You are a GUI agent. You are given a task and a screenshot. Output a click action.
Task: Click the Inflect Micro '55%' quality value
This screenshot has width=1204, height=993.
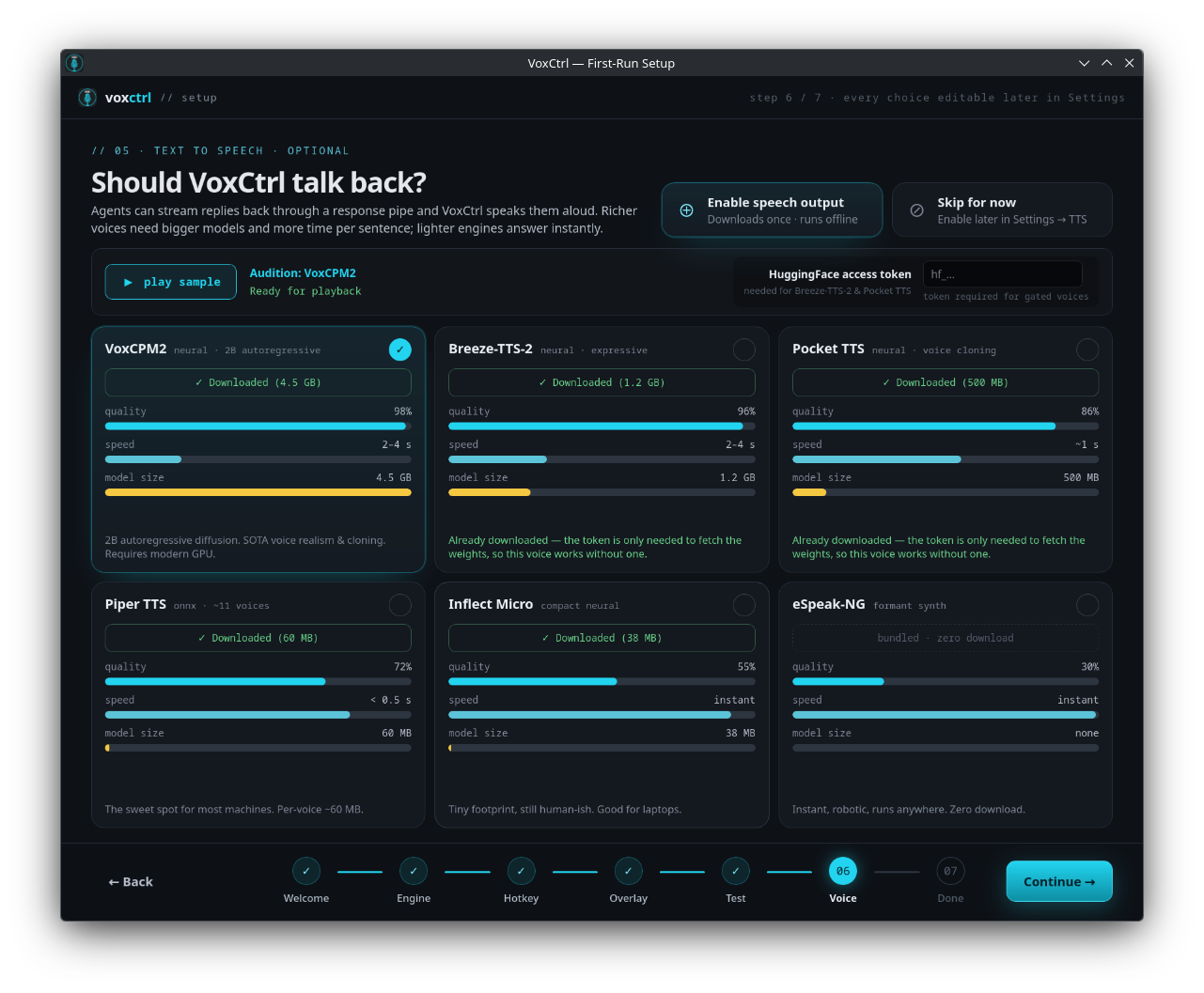pos(746,667)
